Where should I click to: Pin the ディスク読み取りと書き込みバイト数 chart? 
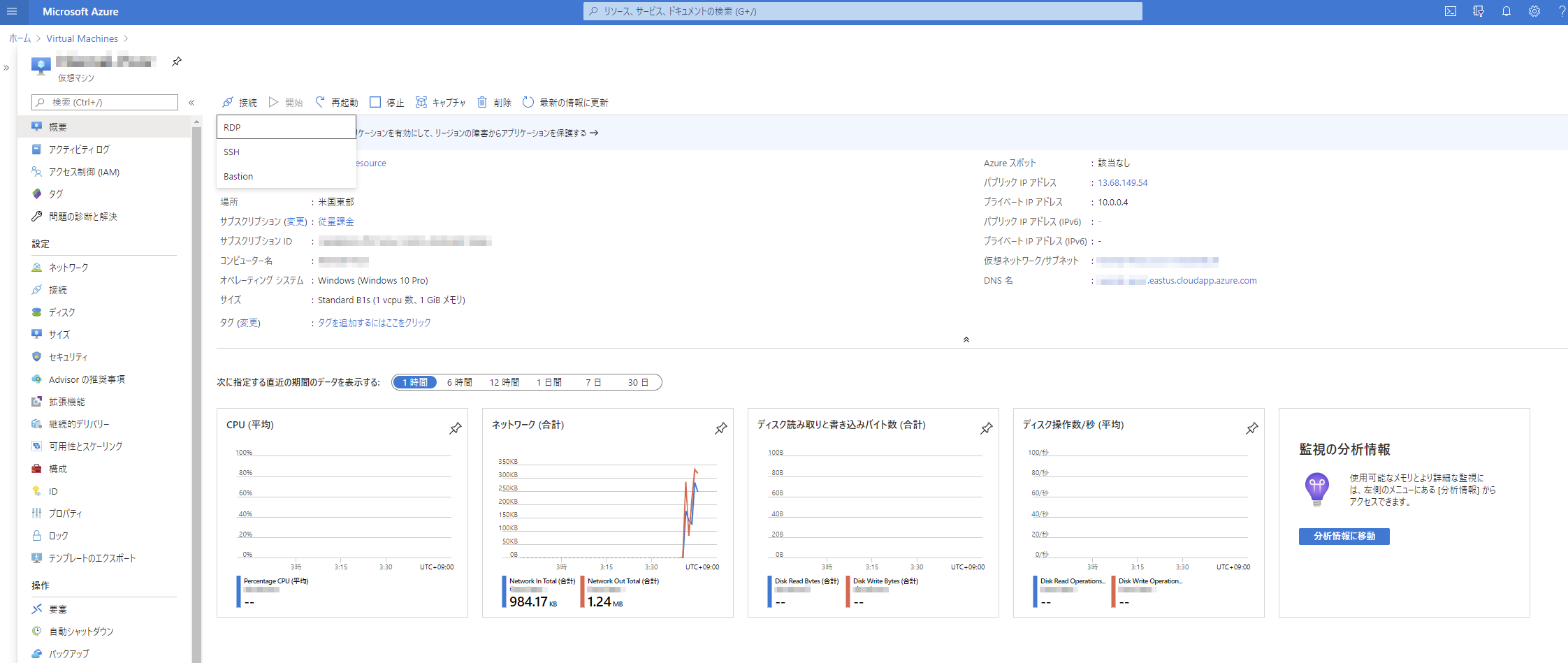coord(987,428)
